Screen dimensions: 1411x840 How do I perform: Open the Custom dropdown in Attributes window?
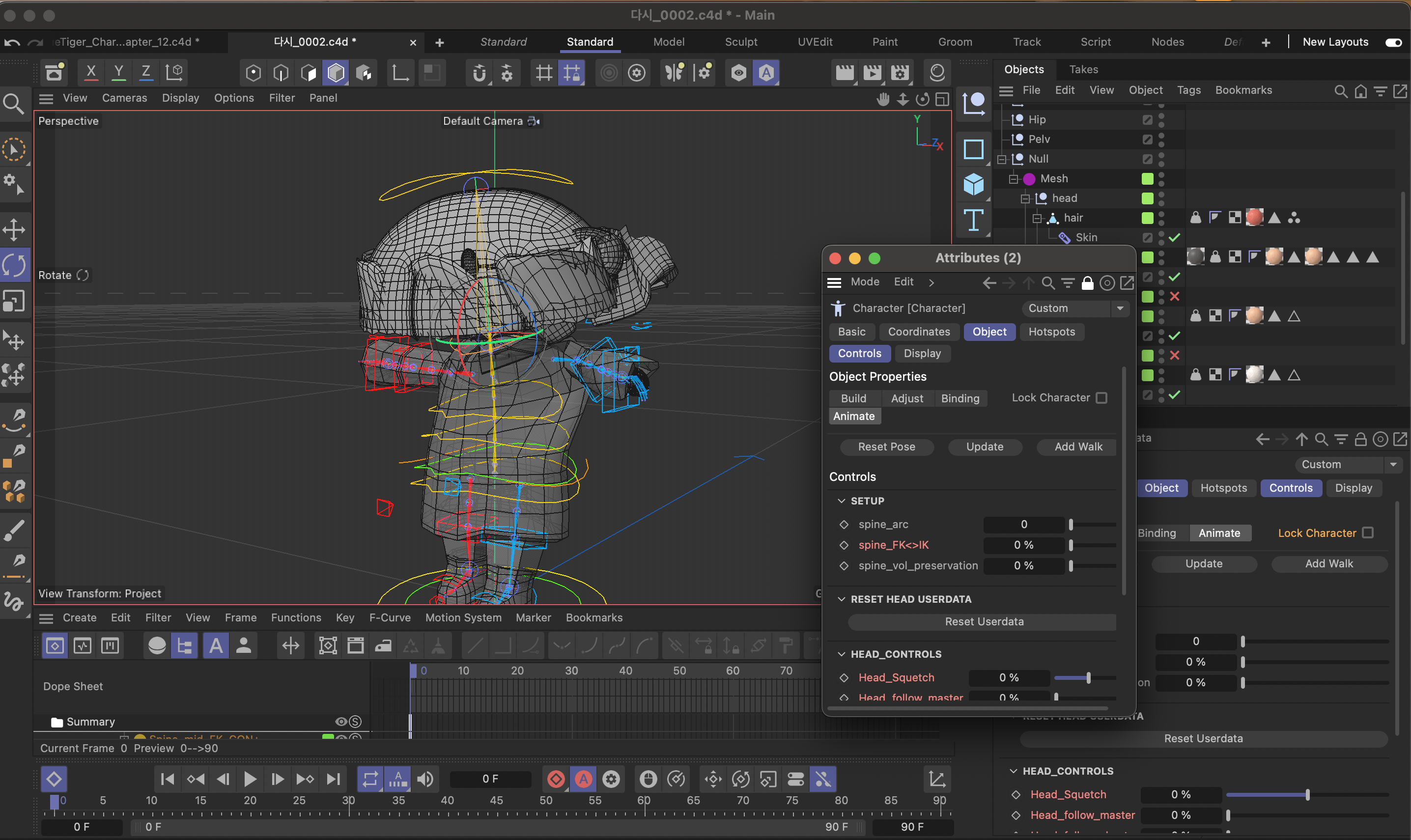coord(1075,308)
